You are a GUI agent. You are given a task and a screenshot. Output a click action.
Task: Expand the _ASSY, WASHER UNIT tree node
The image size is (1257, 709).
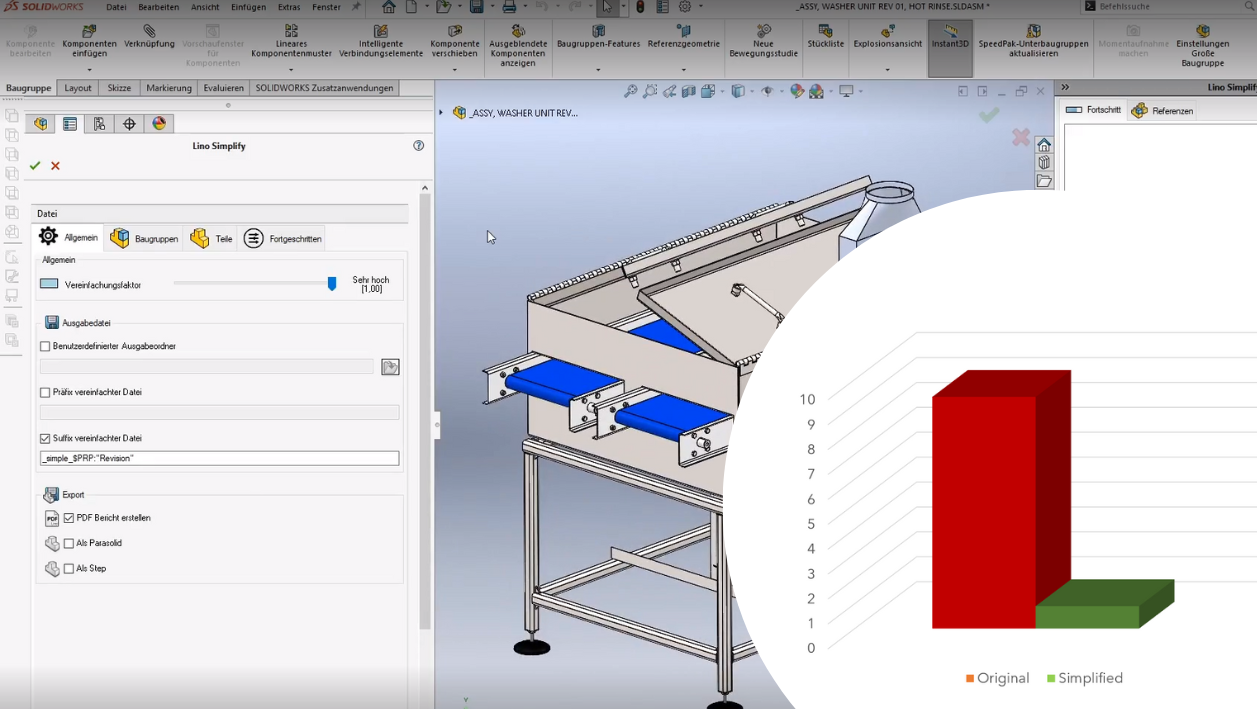coord(441,113)
